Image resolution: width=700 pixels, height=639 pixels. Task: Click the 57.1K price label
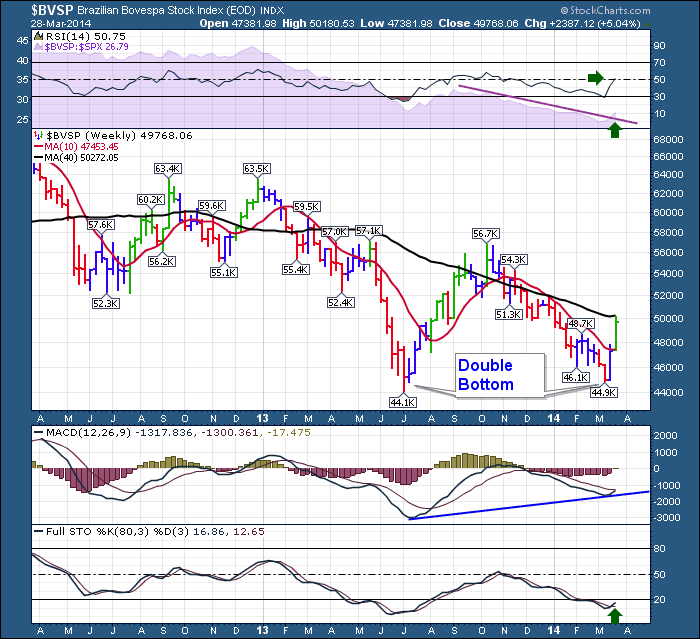click(369, 230)
